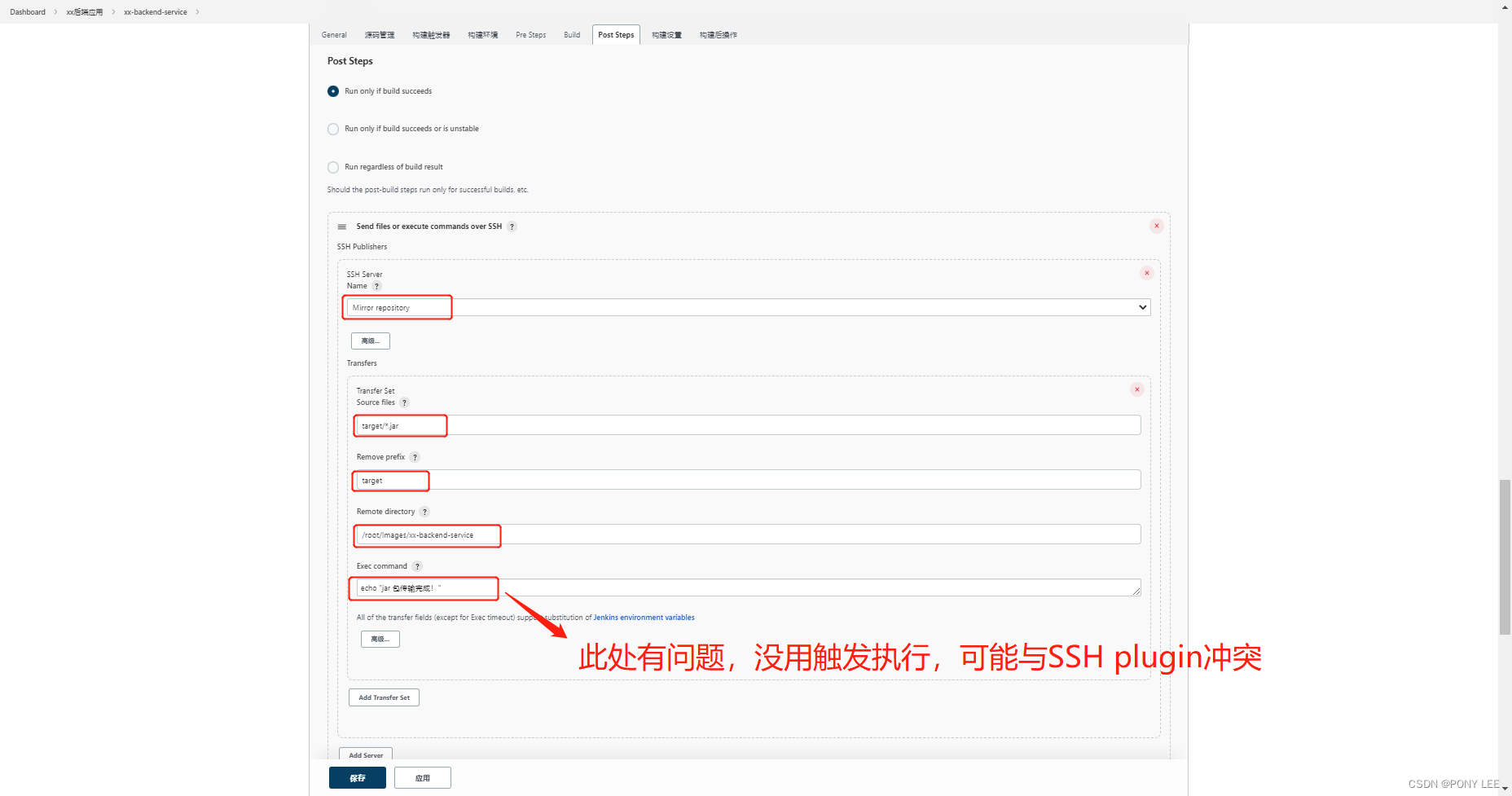The height and width of the screenshot is (796, 1512).
Task: Go to xx后端应用 breadcrumb
Action: tap(85, 12)
